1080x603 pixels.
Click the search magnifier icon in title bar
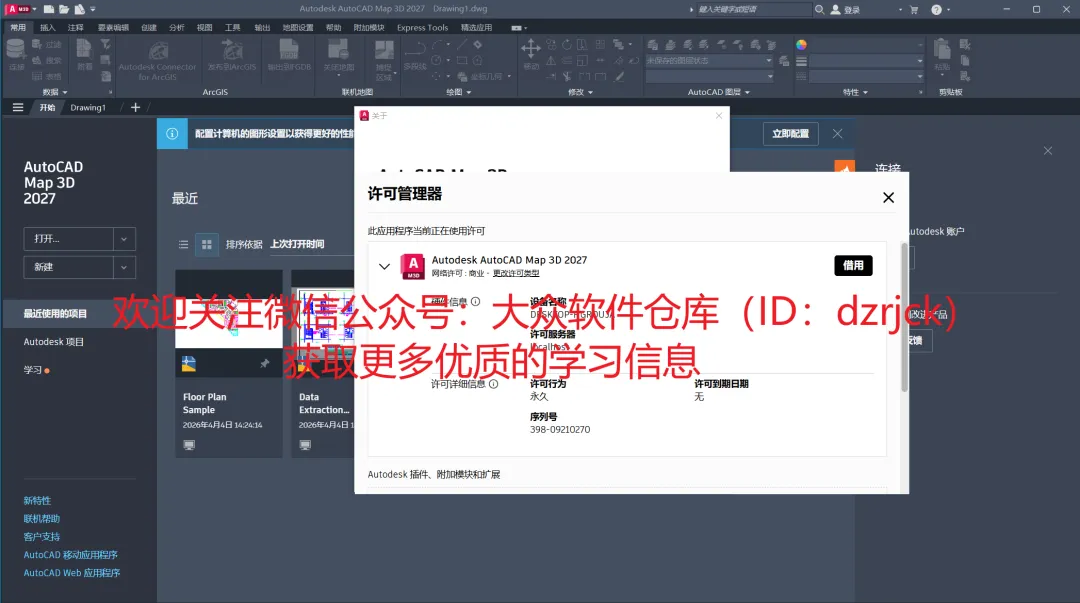[x=820, y=10]
